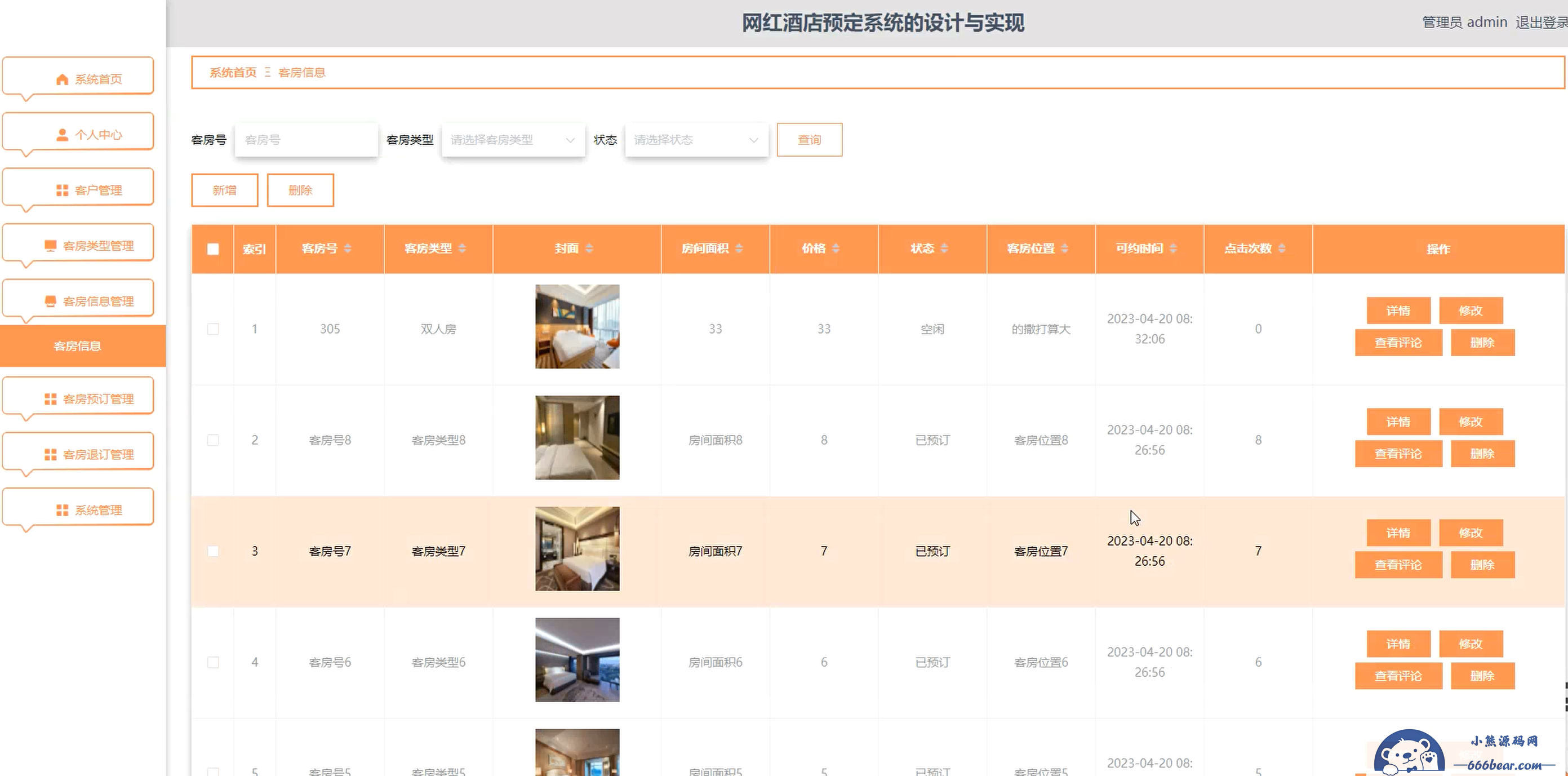Open 详情 for room 305

pos(1398,311)
